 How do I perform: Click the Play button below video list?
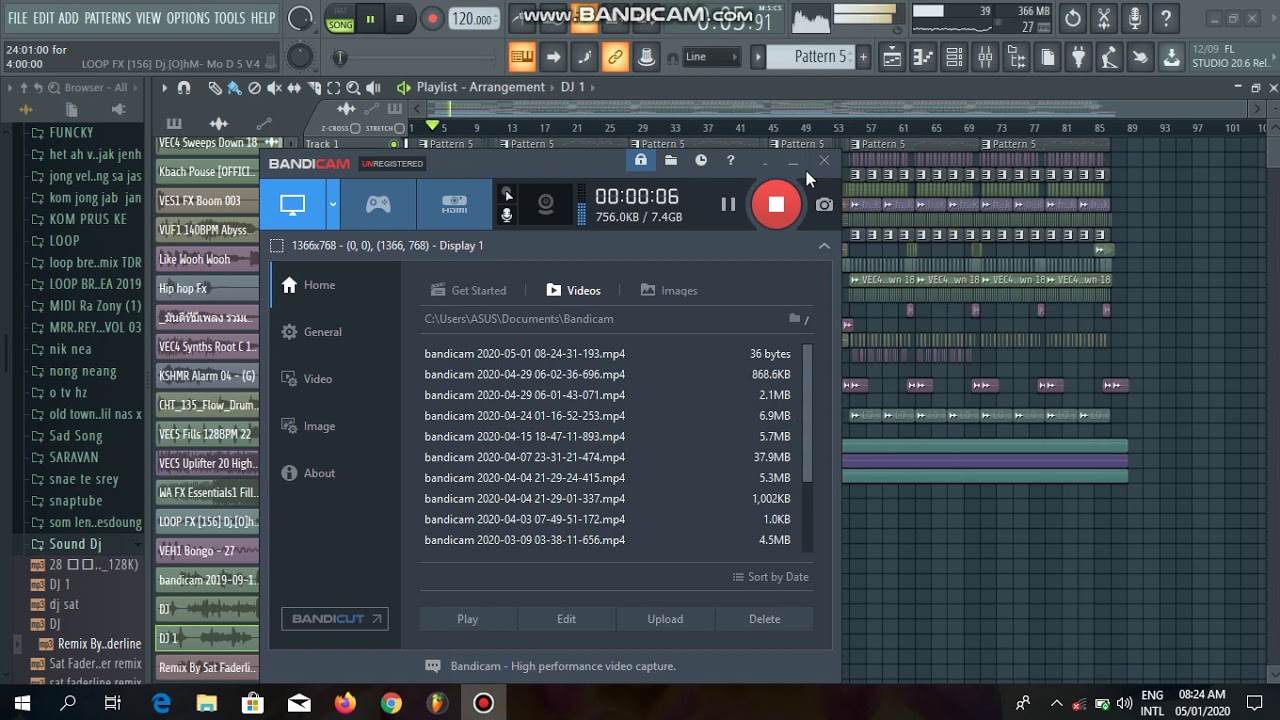(x=468, y=619)
